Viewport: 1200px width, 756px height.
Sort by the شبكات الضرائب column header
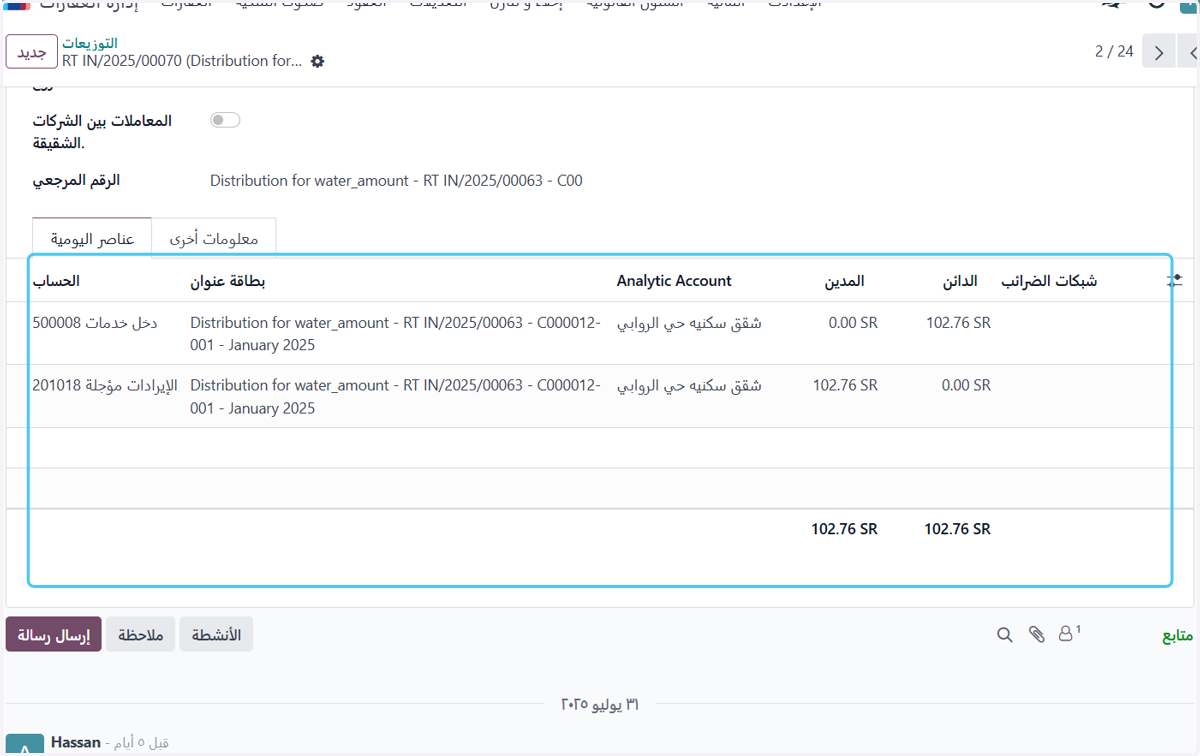click(1050, 281)
